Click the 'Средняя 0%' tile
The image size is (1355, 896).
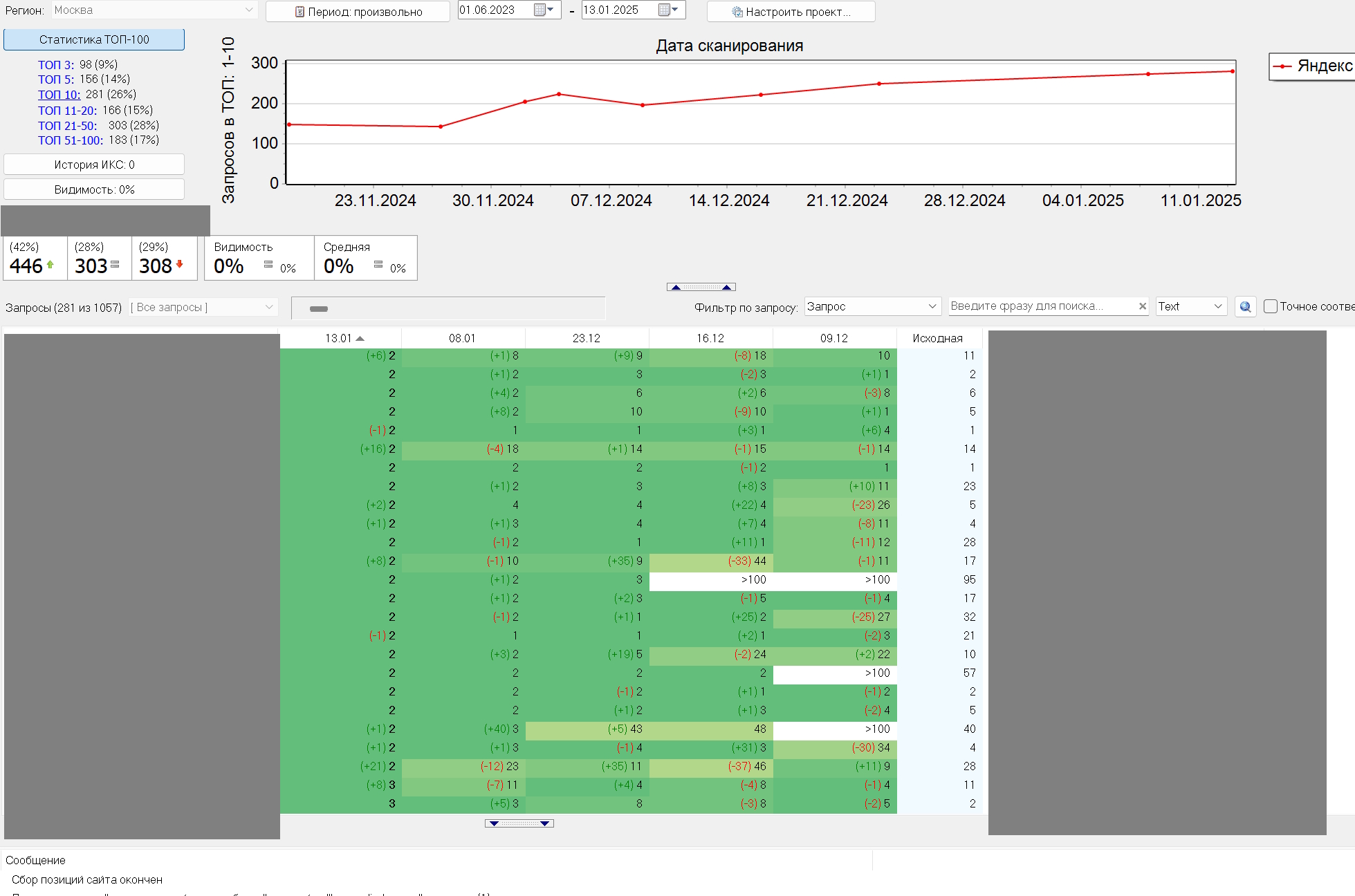click(x=365, y=258)
